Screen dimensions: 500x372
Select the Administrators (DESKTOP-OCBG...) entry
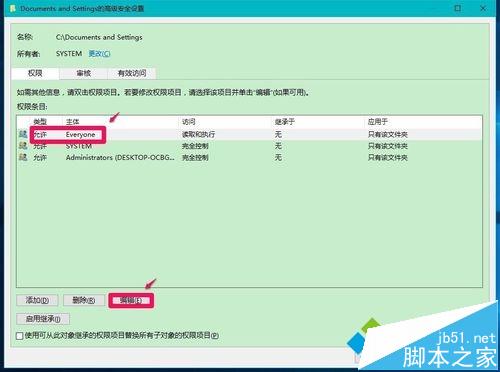click(249, 157)
